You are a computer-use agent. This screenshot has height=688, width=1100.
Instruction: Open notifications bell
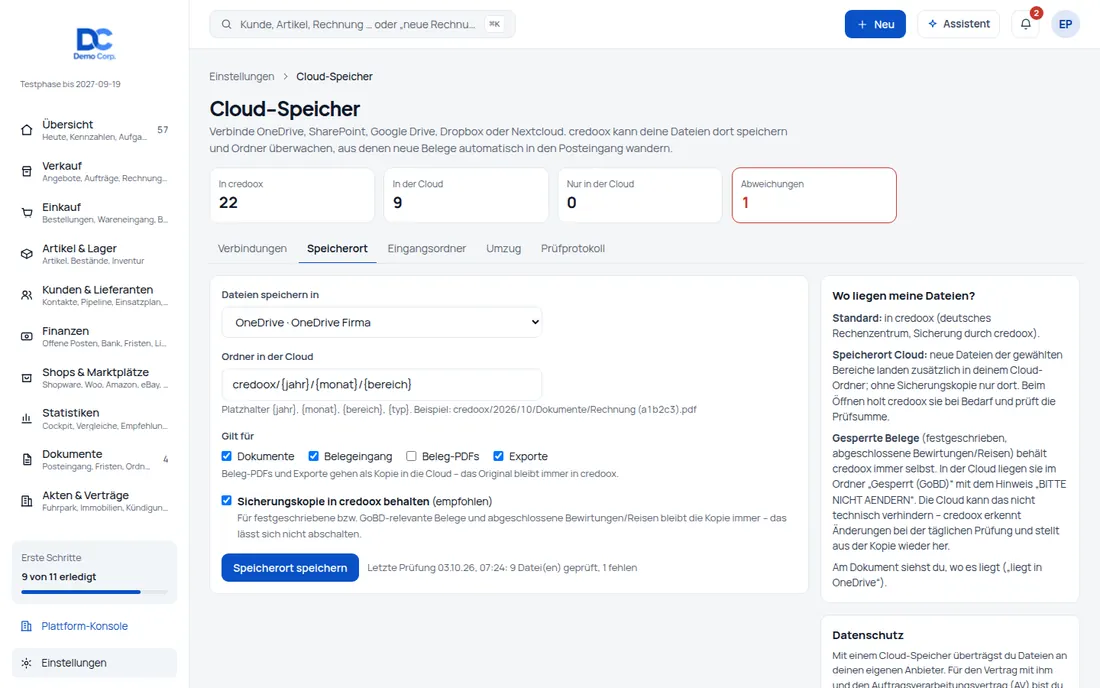1026,24
